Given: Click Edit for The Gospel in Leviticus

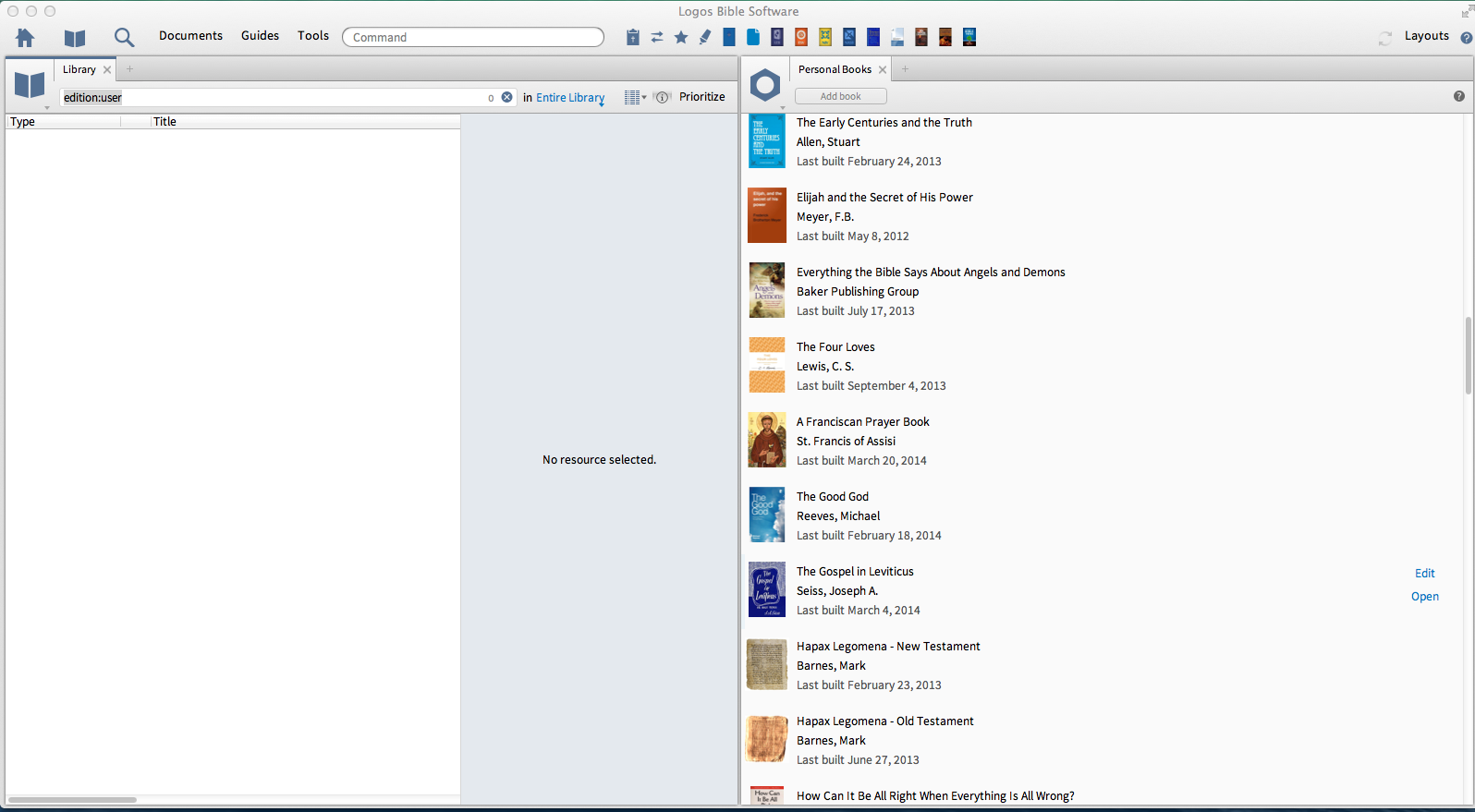Looking at the screenshot, I should [x=1424, y=574].
